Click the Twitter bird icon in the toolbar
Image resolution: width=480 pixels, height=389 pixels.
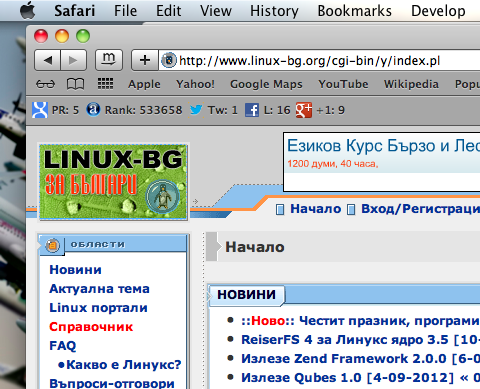point(196,110)
